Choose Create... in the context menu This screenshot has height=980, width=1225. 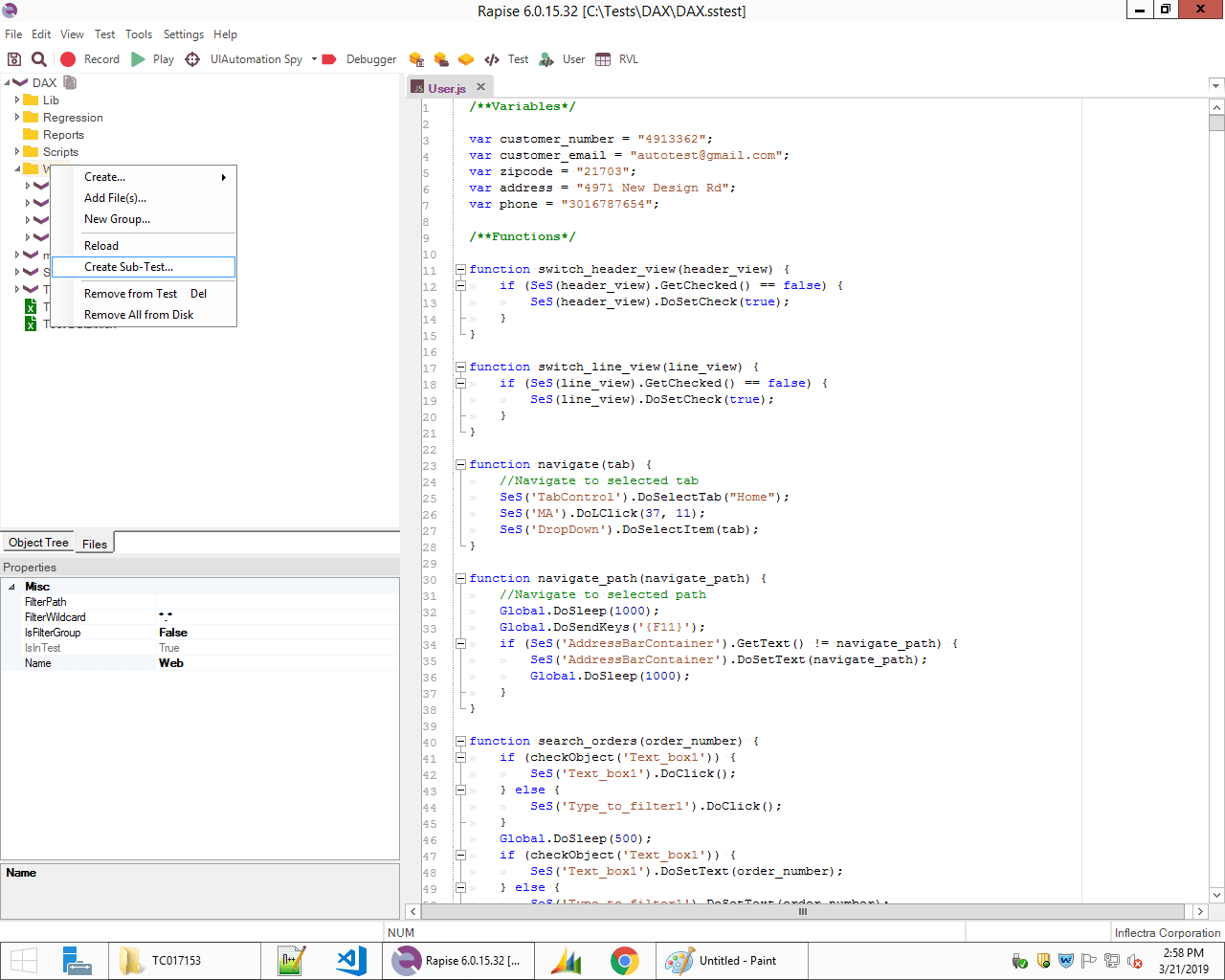144,177
